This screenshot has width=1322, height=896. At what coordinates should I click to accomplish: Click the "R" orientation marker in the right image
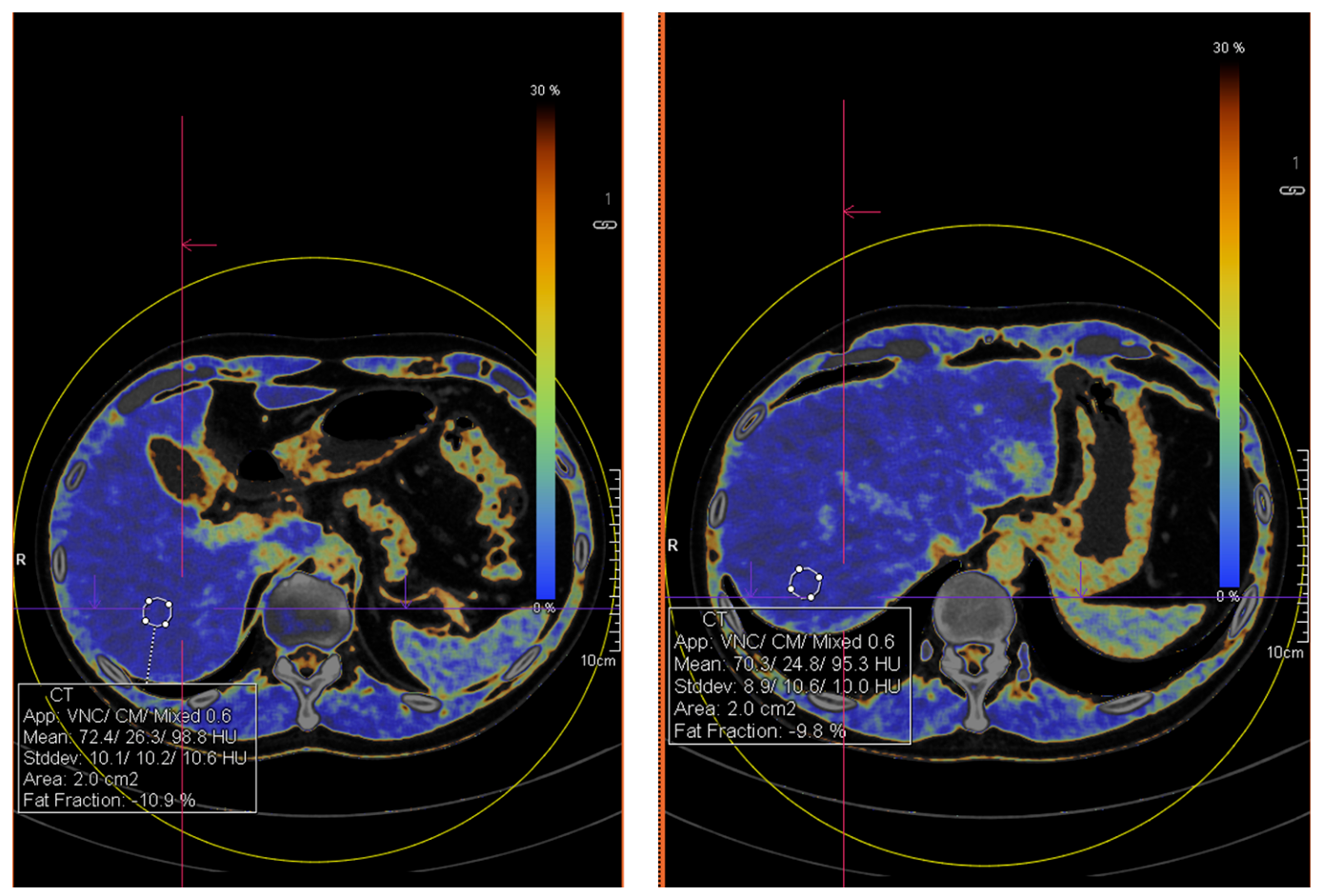tap(672, 546)
